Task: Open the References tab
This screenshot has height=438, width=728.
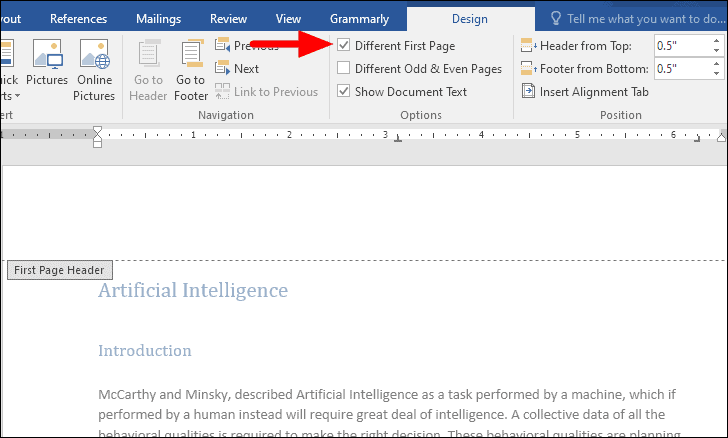Action: [x=78, y=19]
